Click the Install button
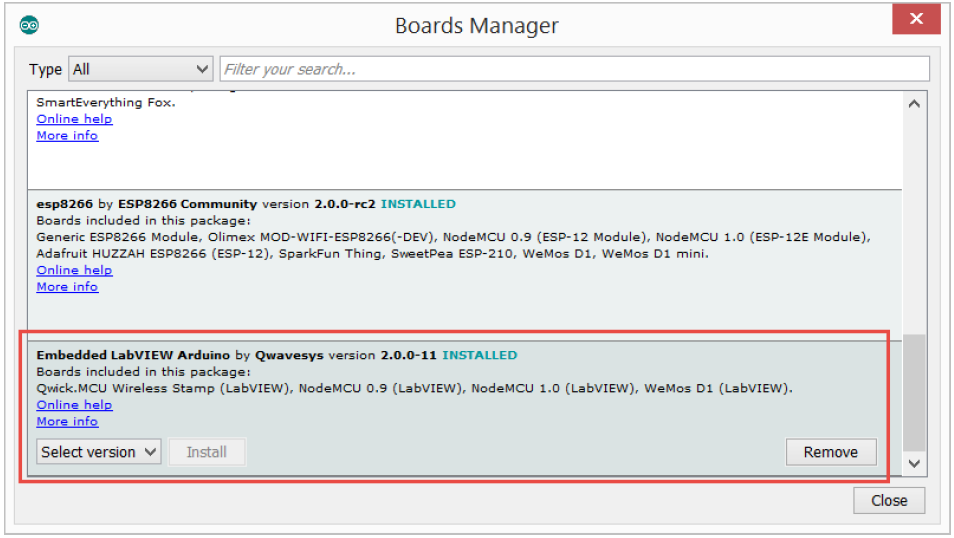Screen dimensions: 954x538 (x=207, y=452)
